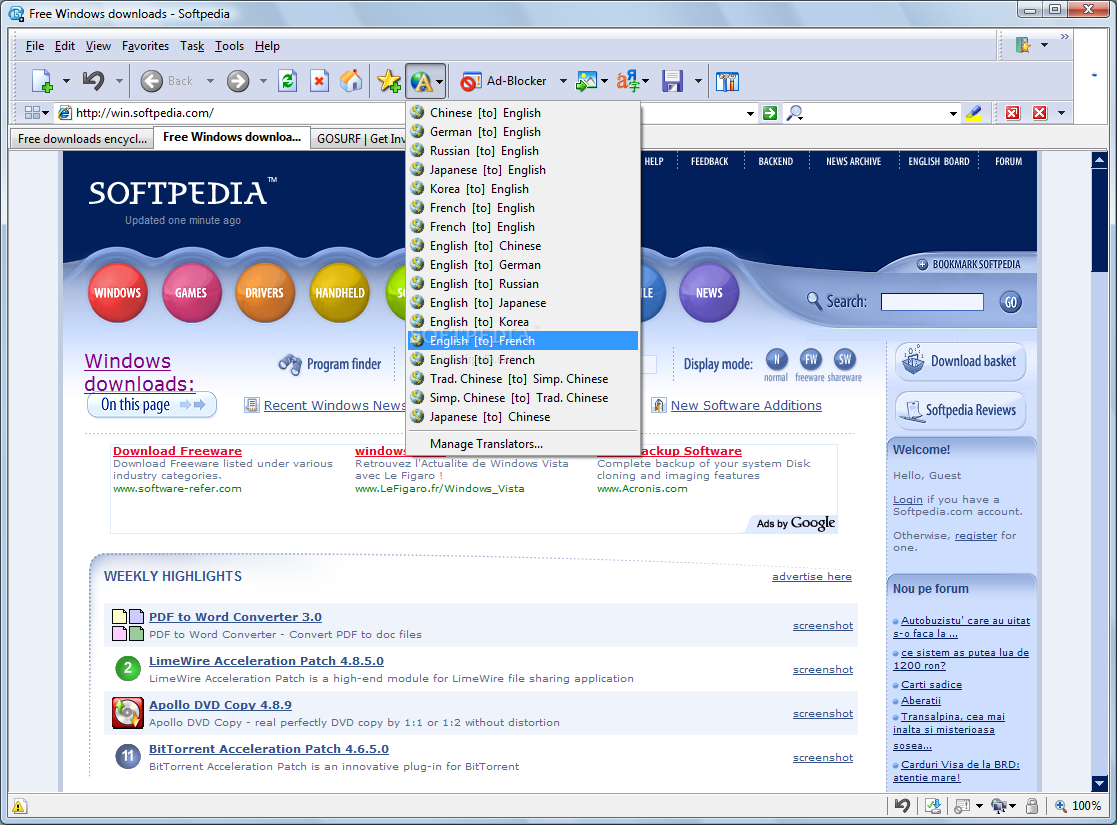Click the zoom magnifier showing 100% in status bar
Image resolution: width=1117 pixels, height=825 pixels.
click(x=1061, y=806)
